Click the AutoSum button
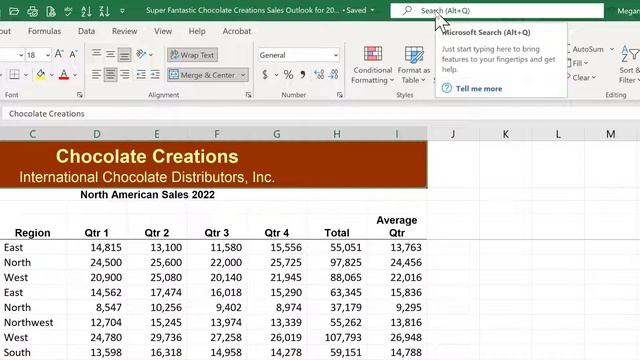The width and height of the screenshot is (640, 360). tap(587, 49)
